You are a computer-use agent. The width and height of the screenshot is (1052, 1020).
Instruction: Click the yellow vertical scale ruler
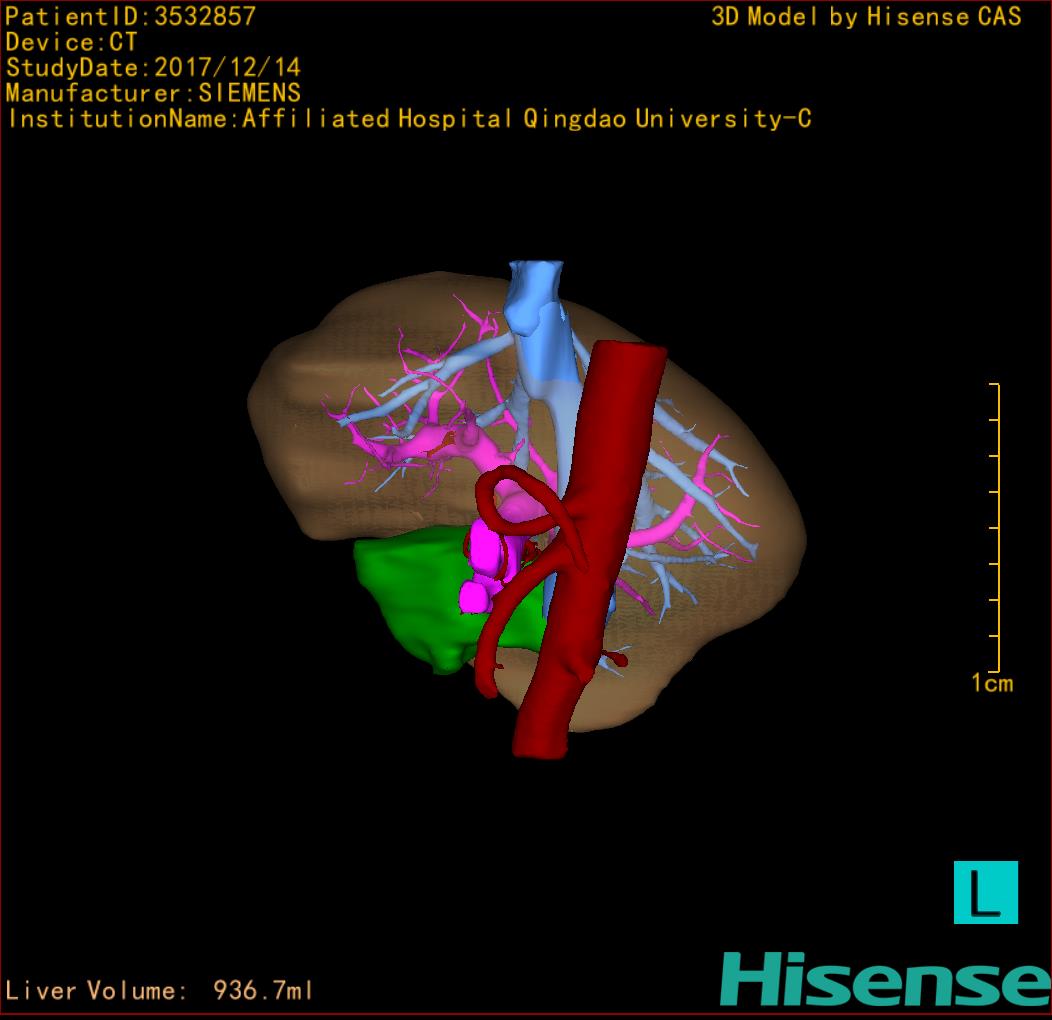(x=996, y=528)
